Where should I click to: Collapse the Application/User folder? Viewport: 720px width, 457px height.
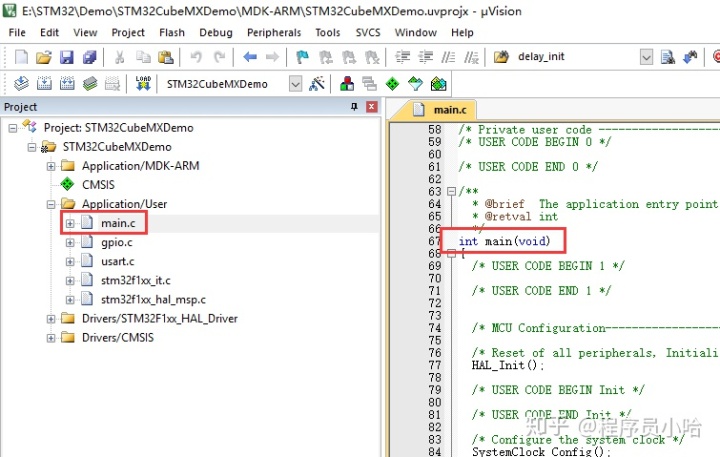pos(51,204)
